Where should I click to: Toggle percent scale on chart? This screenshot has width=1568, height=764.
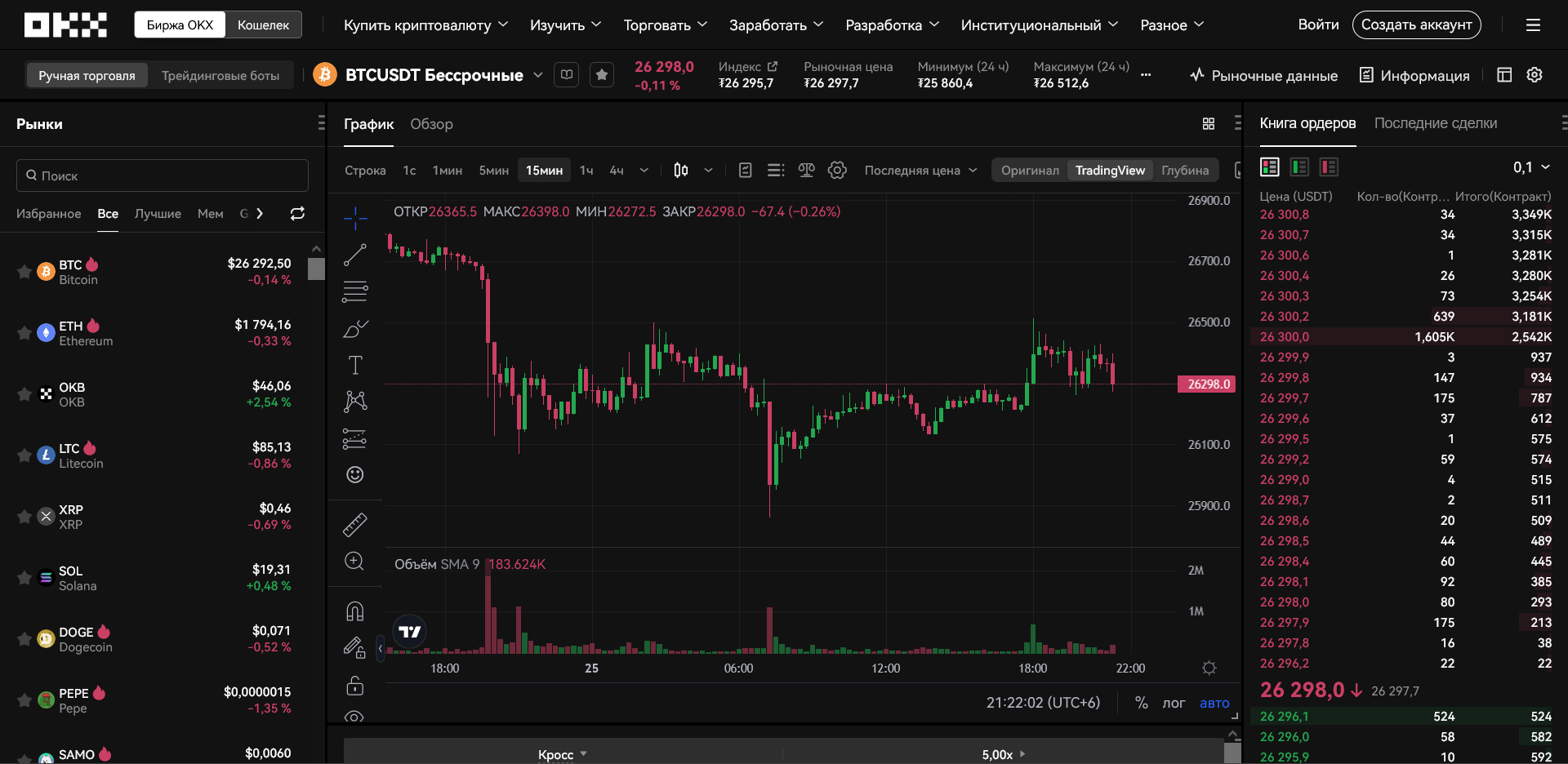click(1141, 703)
